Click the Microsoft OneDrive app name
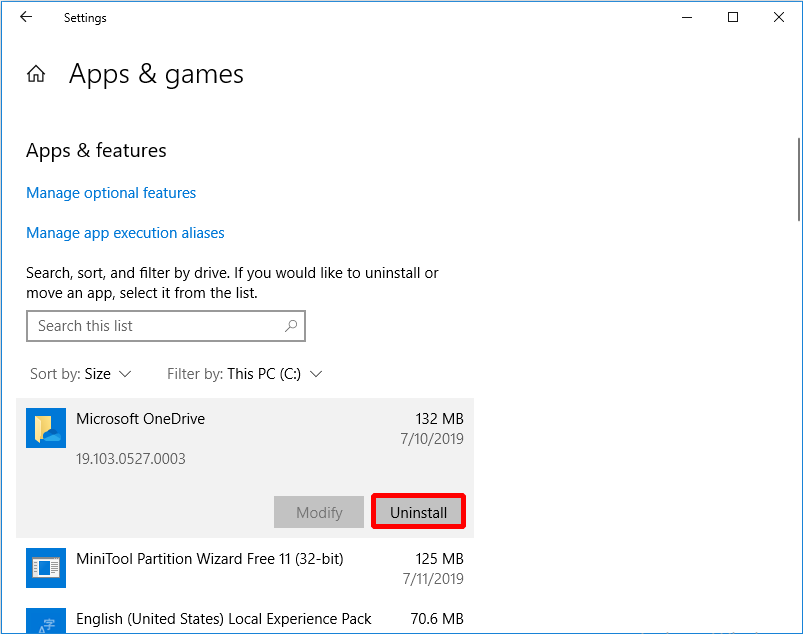 click(141, 419)
